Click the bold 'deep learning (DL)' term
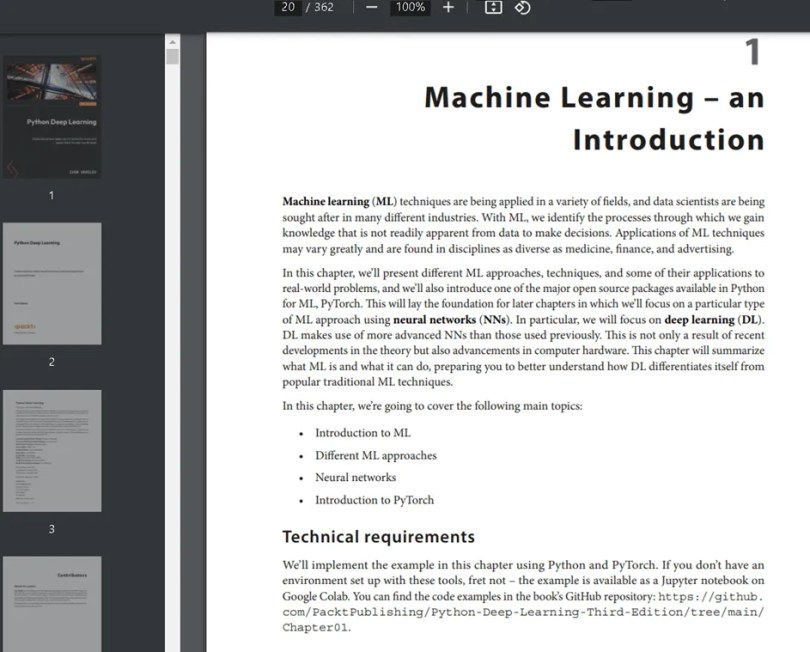 coord(713,320)
